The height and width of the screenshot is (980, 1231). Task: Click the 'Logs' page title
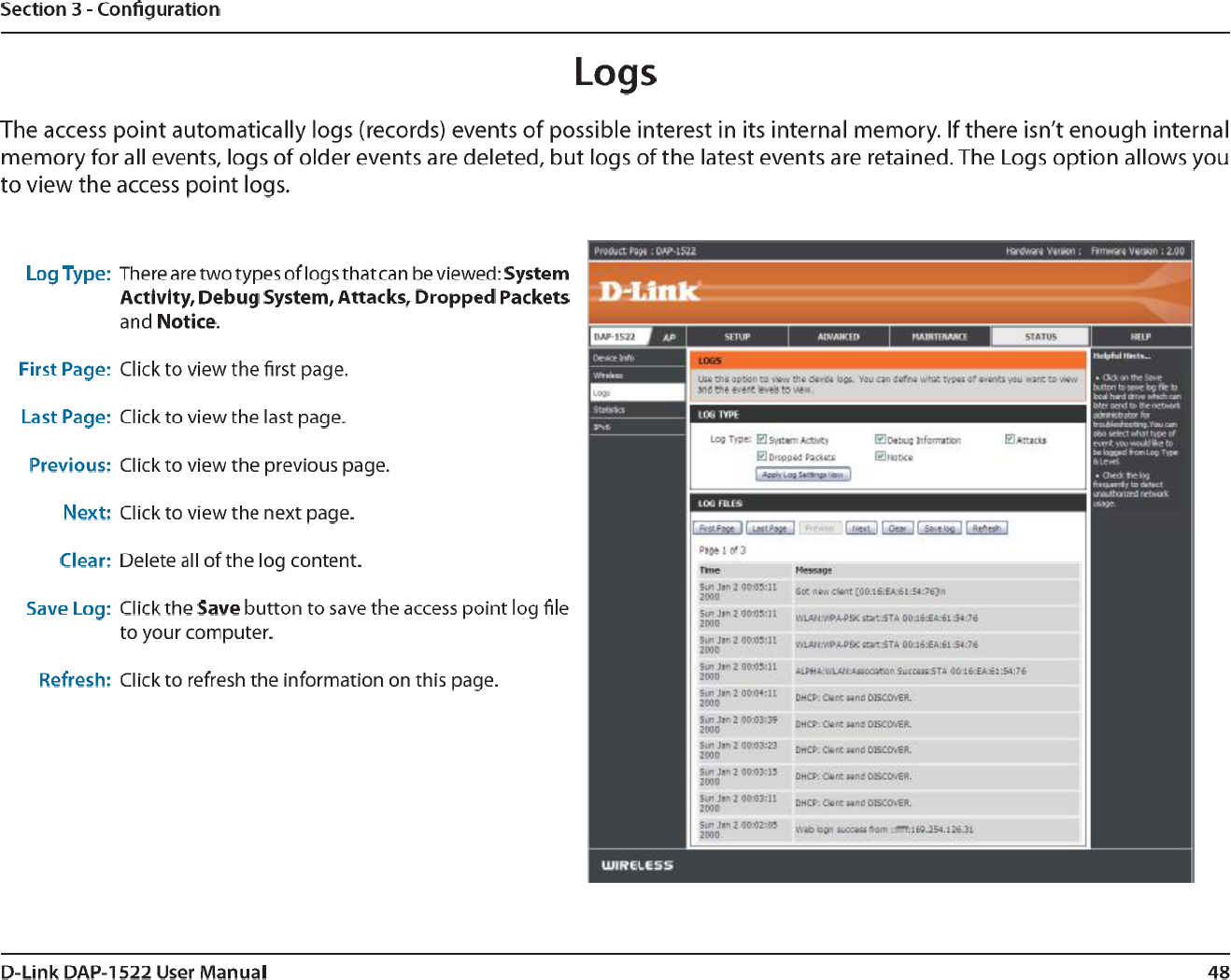tap(615, 73)
